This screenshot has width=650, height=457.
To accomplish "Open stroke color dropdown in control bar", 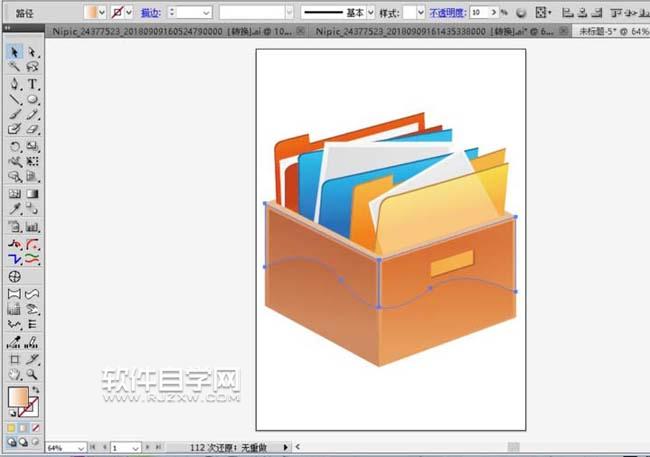I will (x=129, y=12).
